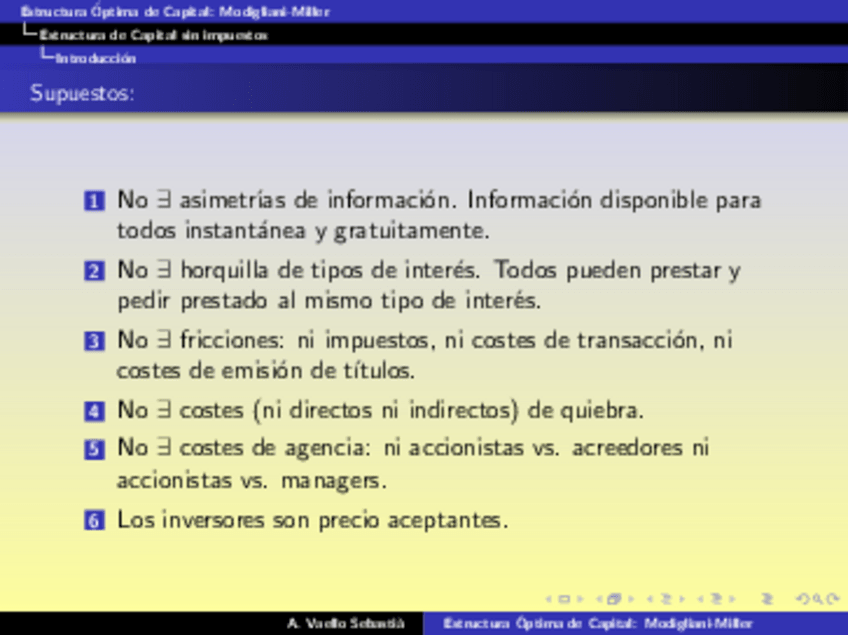The height and width of the screenshot is (635, 848).
Task: Go to next slide arrow beside slide symbol
Action: pyautogui.click(x=580, y=599)
